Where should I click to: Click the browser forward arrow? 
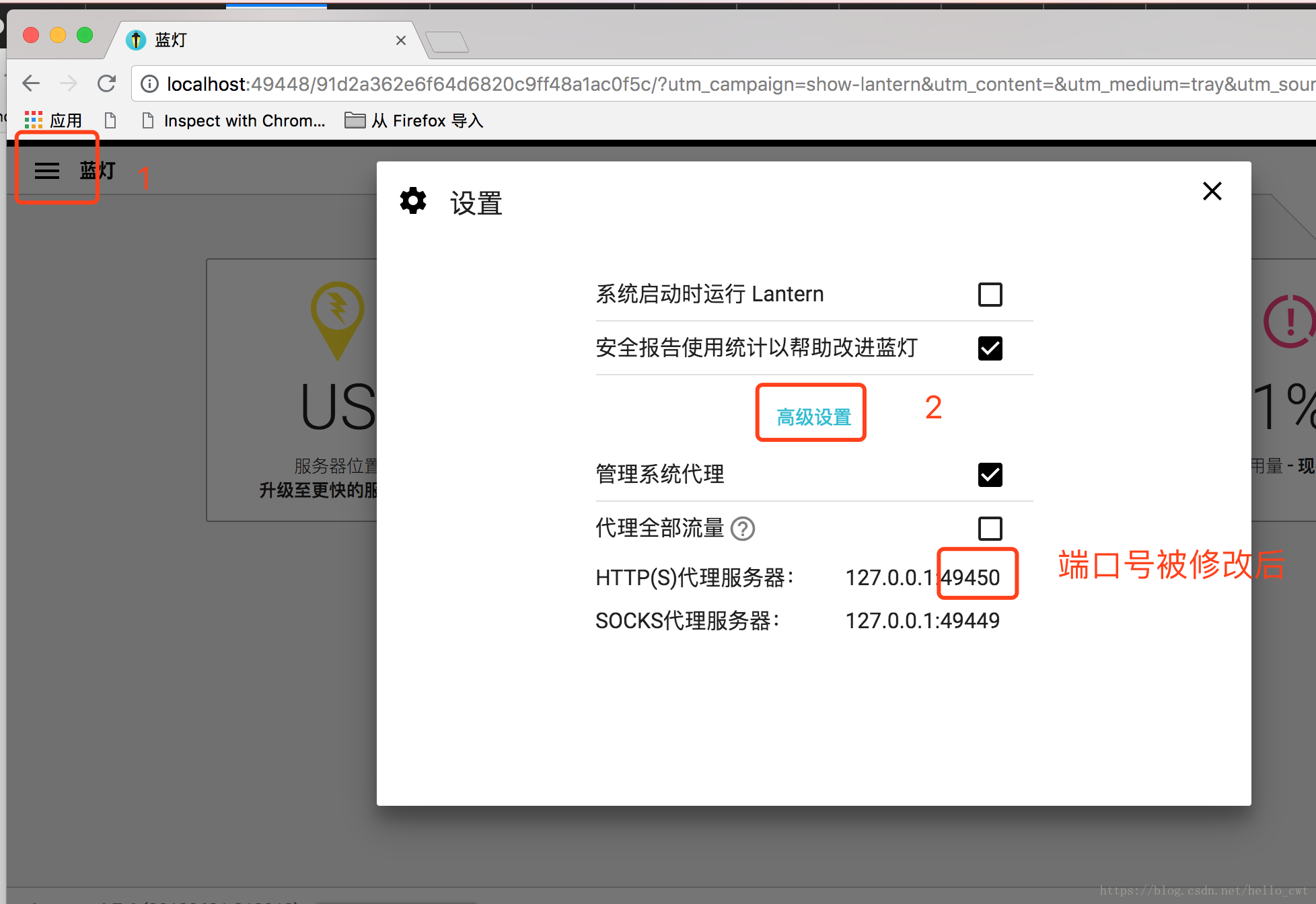point(69,83)
